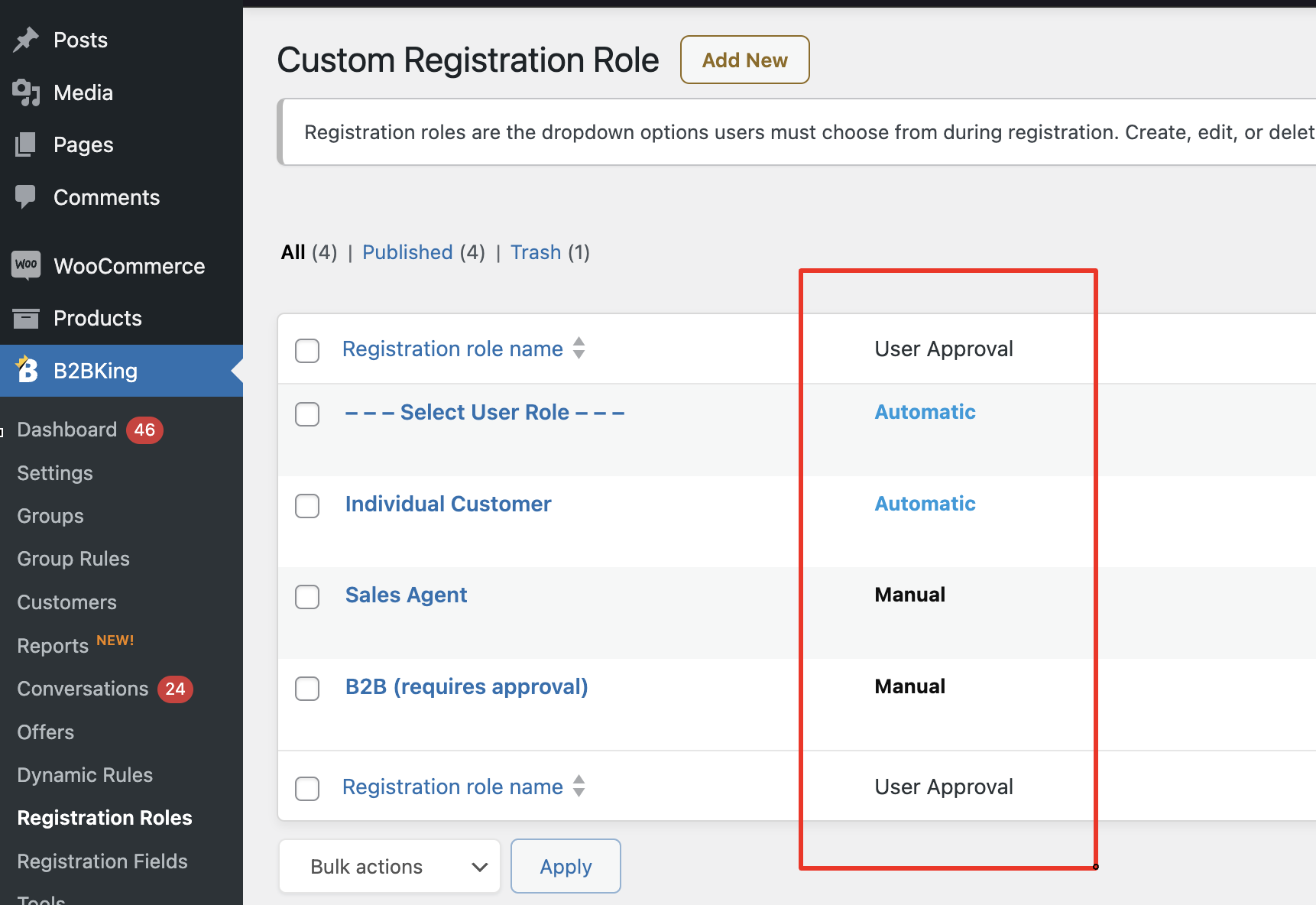Sort using footer Registration role name arrows
The height and width of the screenshot is (905, 1316).
(x=579, y=787)
